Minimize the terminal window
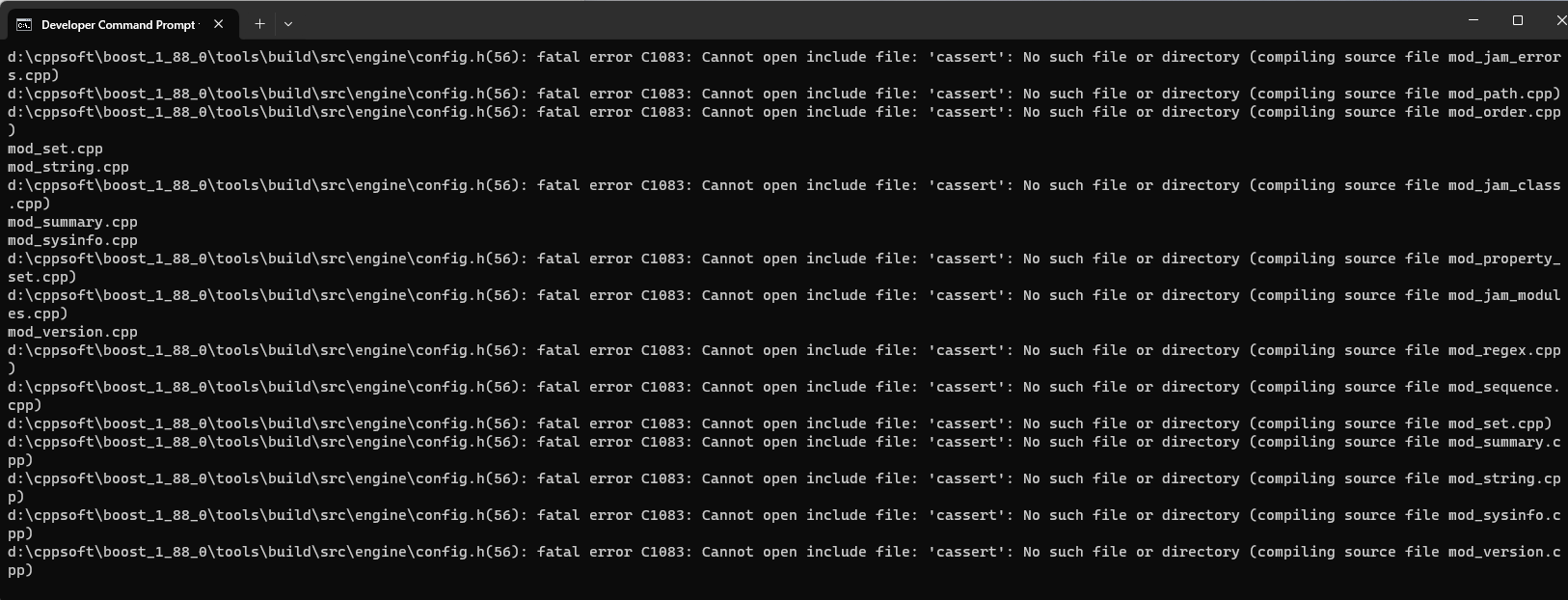 point(1473,19)
